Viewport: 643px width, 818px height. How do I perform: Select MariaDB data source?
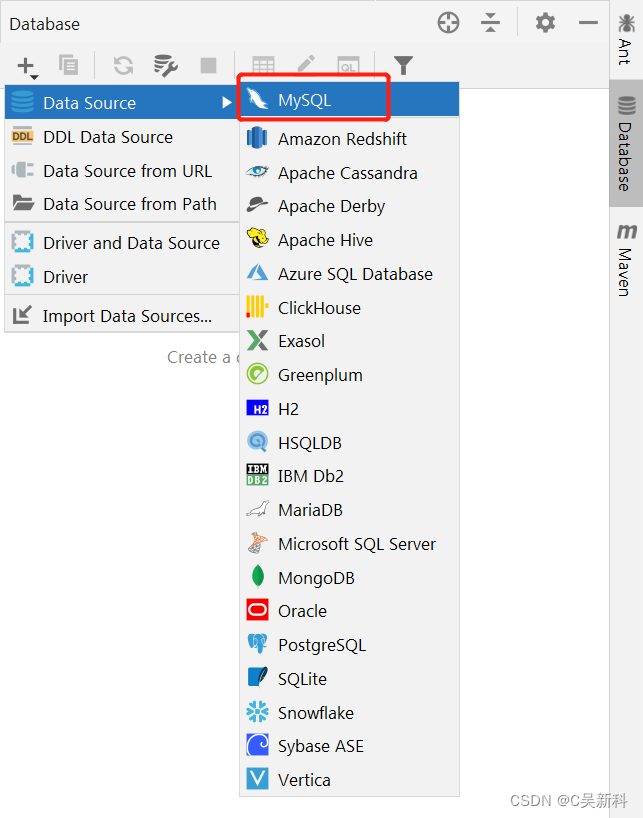349,510
